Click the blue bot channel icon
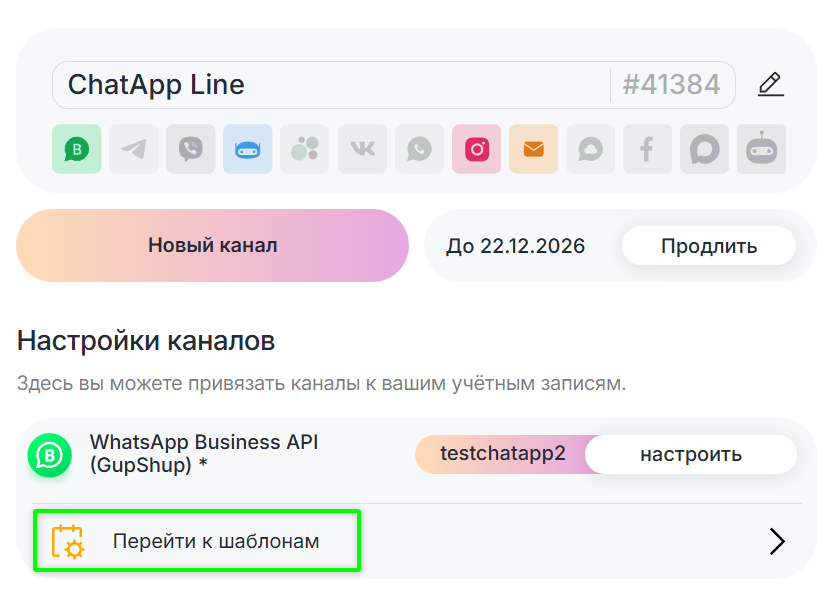Image resolution: width=826 pixels, height=590 pixels. [x=248, y=150]
